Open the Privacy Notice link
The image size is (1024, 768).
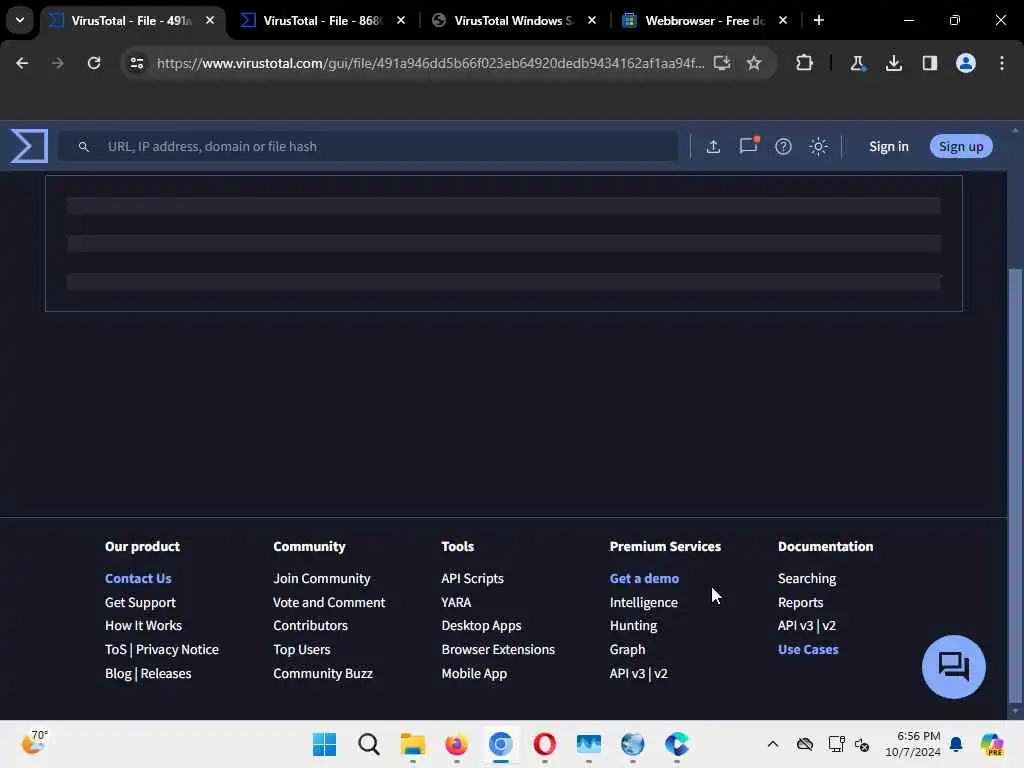click(177, 649)
